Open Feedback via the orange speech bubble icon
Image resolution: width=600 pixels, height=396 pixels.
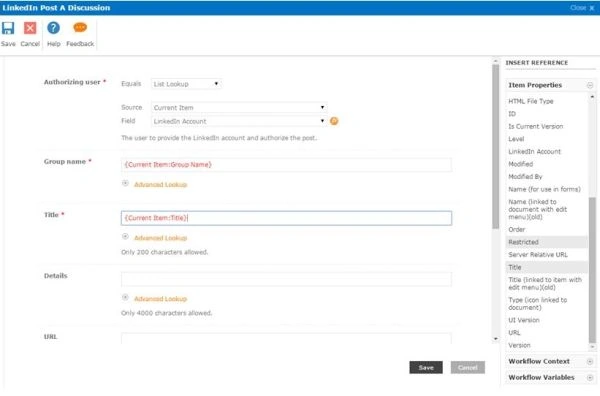point(80,28)
